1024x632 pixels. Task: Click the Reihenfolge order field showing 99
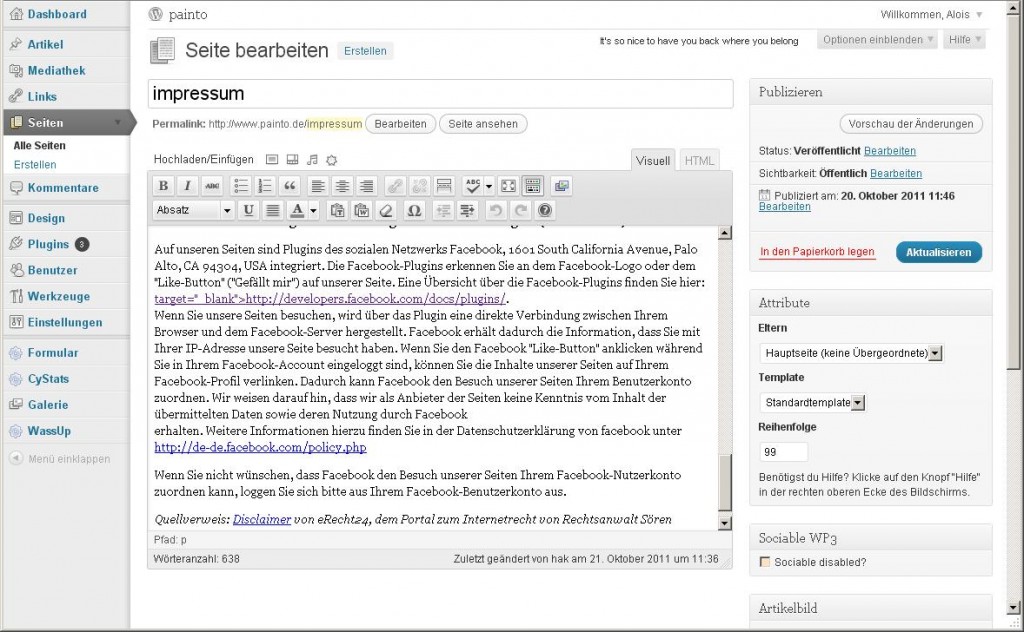(x=783, y=452)
